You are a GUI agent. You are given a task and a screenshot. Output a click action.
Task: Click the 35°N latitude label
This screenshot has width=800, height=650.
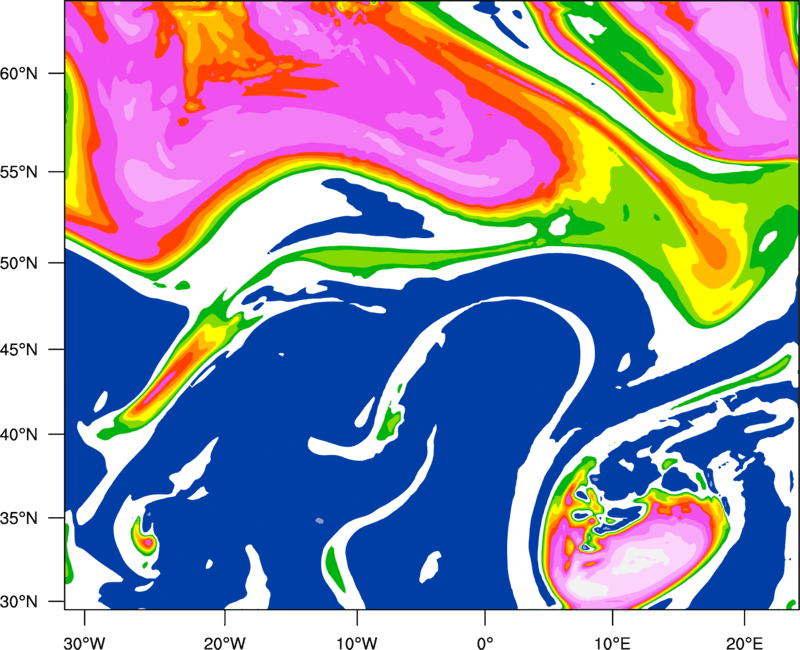[19, 518]
